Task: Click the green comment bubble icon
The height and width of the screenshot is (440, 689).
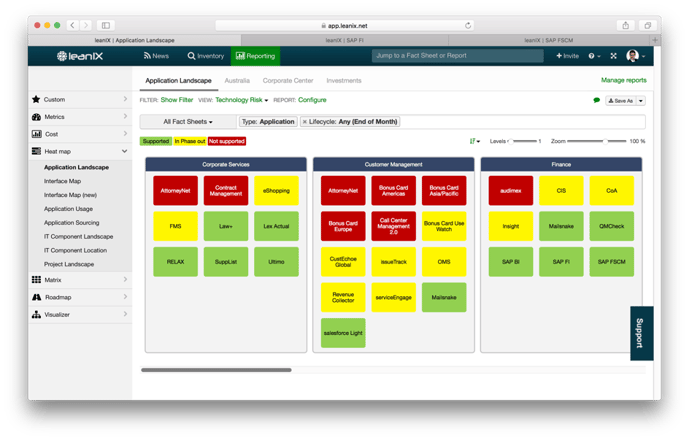Action: tap(596, 100)
